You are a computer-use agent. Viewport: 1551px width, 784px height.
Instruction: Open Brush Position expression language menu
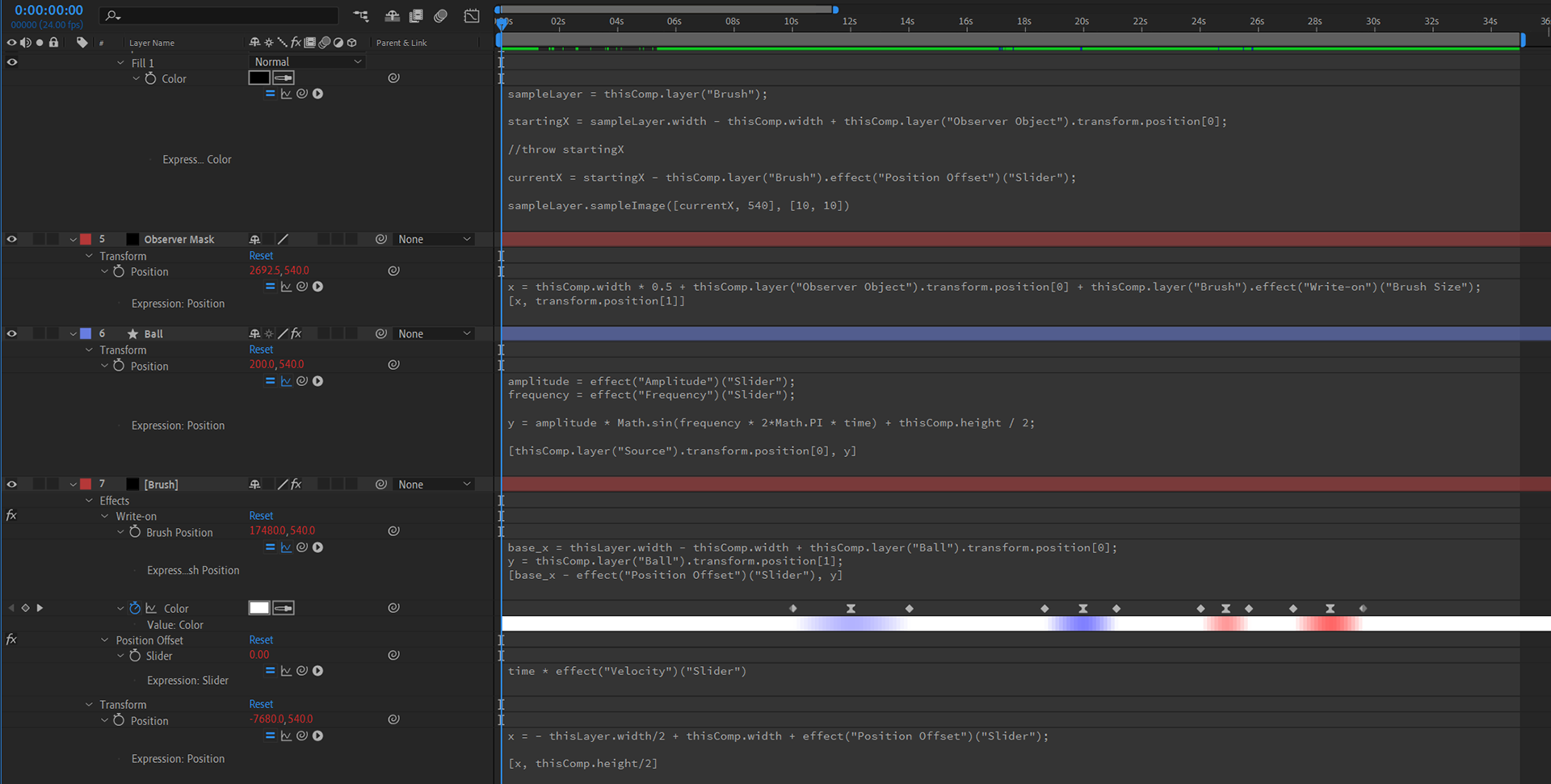317,547
